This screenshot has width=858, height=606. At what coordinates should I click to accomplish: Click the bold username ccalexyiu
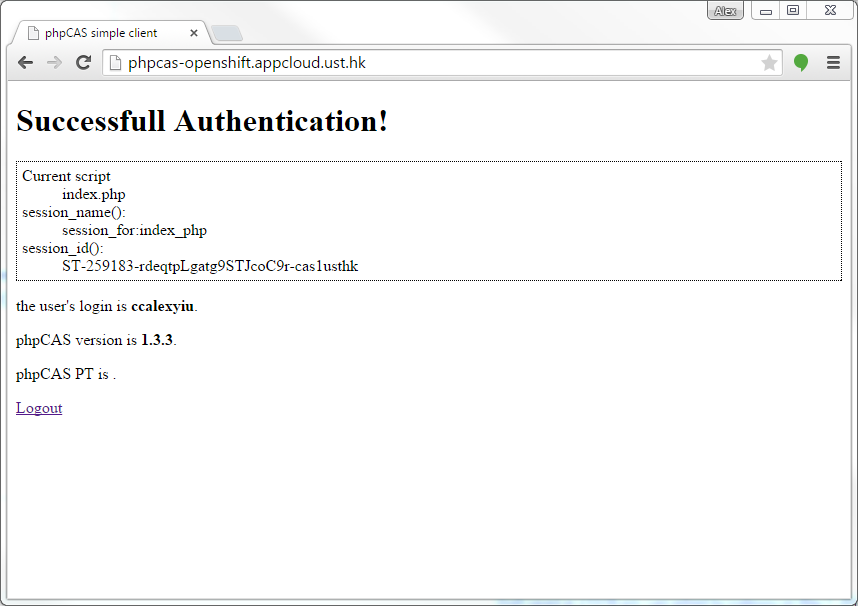pos(162,306)
